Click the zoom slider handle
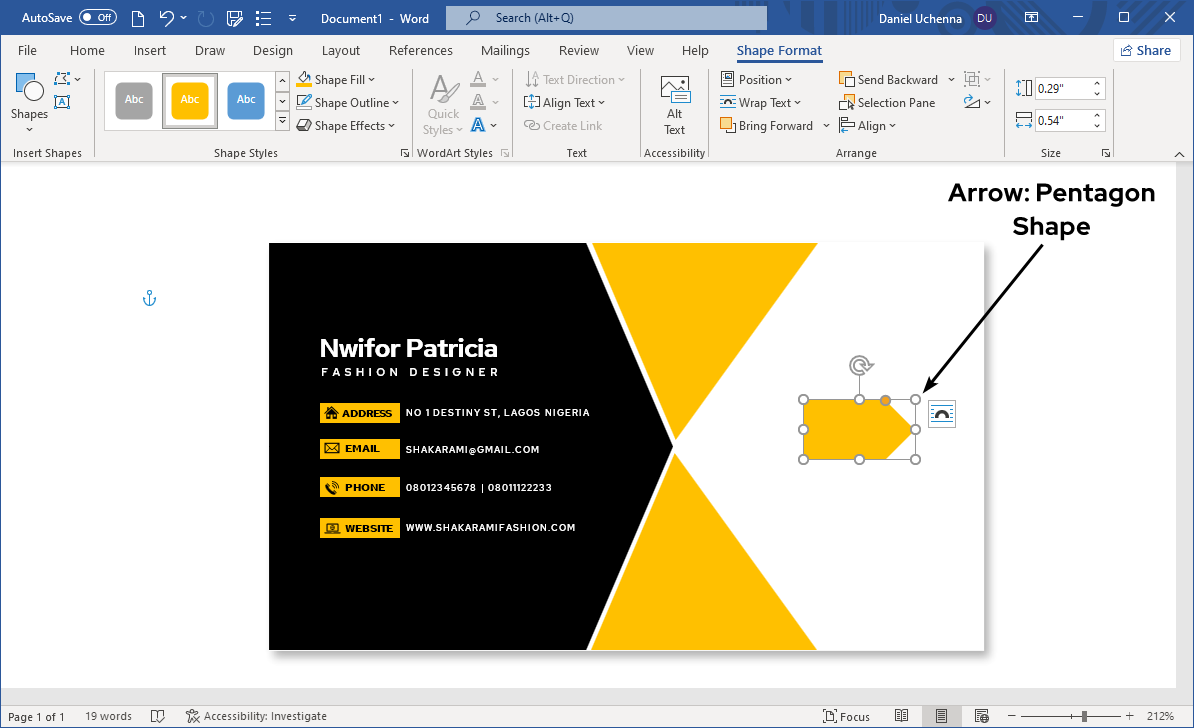Image resolution: width=1194 pixels, height=728 pixels. pos(1084,716)
